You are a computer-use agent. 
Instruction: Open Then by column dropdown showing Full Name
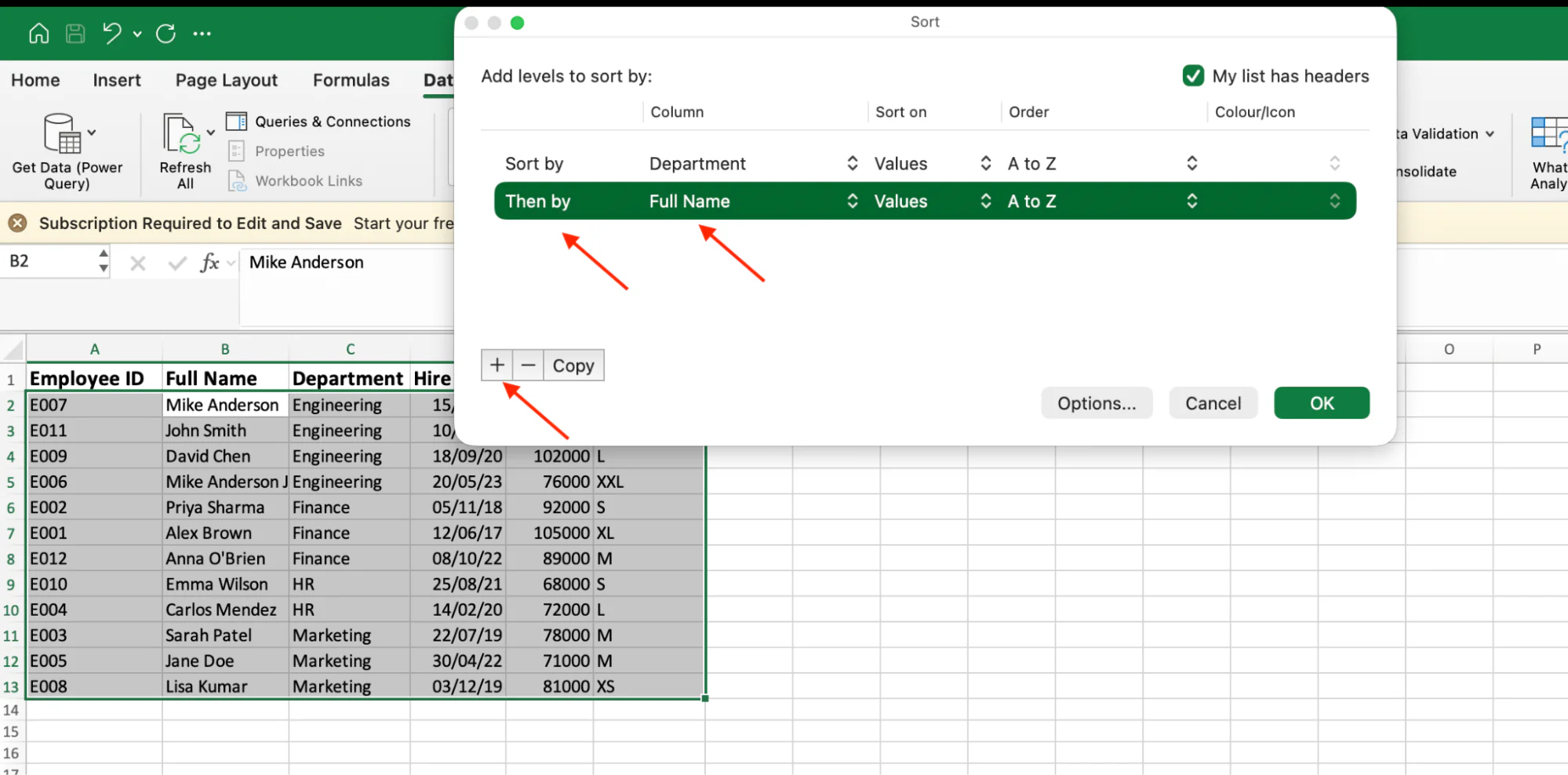pyautogui.click(x=753, y=202)
